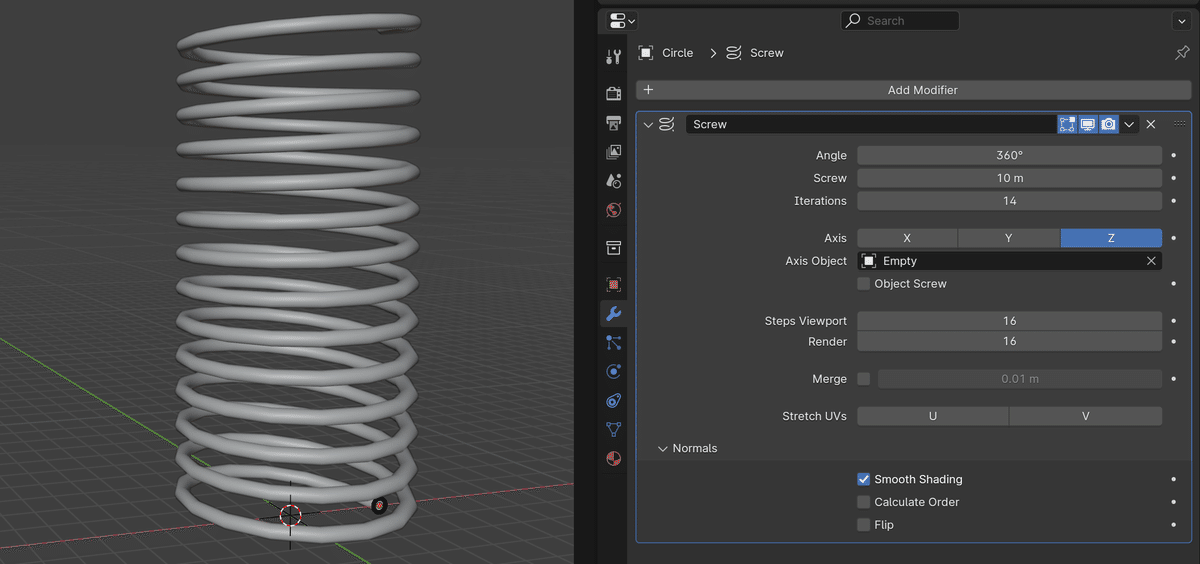Click the Merge distance 0.01 m field
Image resolution: width=1200 pixels, height=564 pixels.
(x=1020, y=379)
